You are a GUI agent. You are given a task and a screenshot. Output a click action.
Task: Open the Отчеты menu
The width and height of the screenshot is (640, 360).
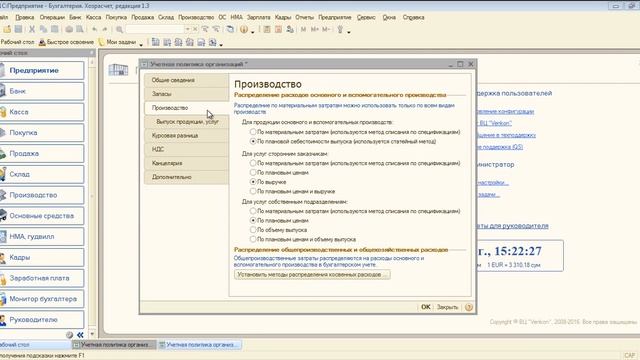click(x=304, y=17)
